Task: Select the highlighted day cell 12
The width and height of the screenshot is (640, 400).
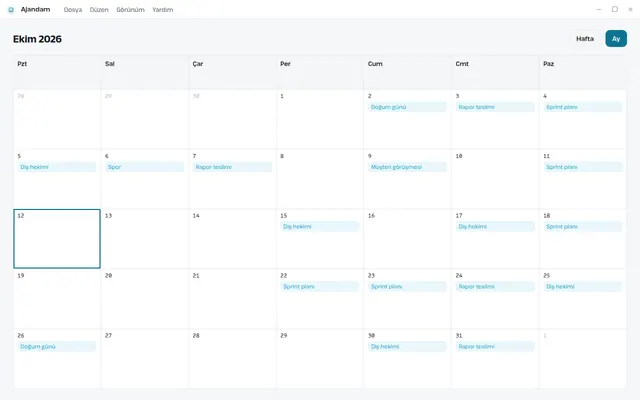Action: (57, 239)
